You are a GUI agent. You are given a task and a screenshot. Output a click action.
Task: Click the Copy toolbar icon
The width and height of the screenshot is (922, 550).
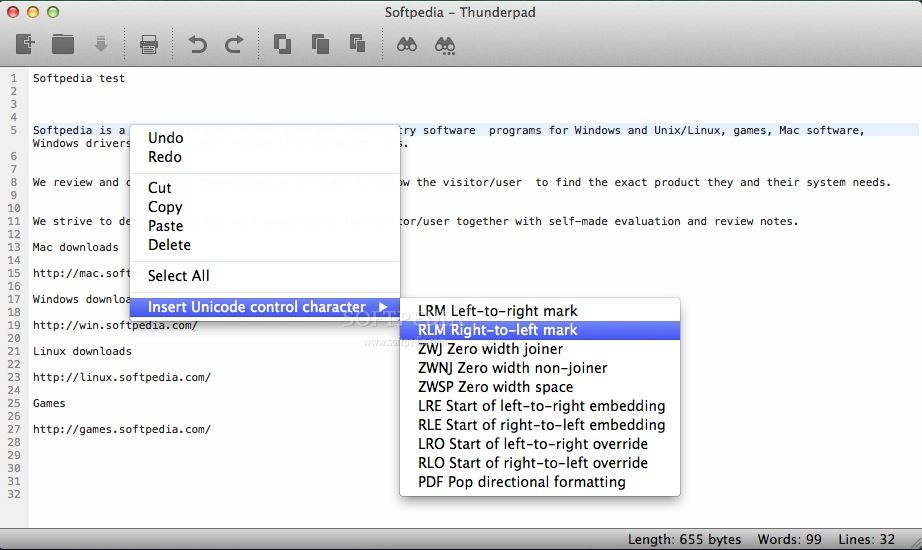[320, 44]
